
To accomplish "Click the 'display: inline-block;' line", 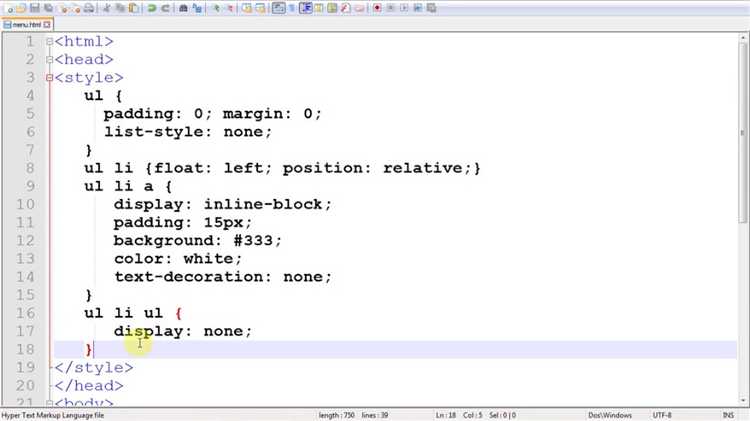I will point(222,204).
